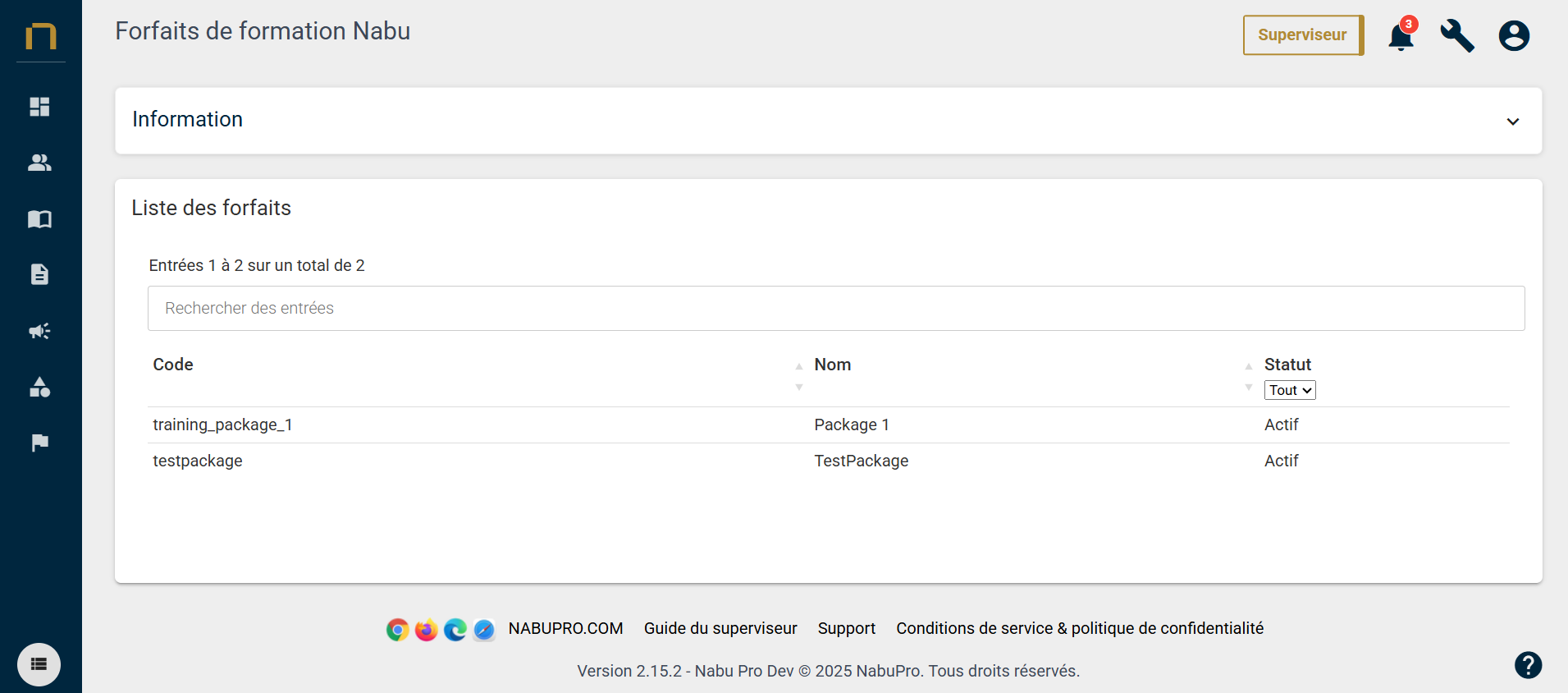Viewport: 1568px width, 693px height.
Task: Click the Chrome browser icon in the footer
Action: 397,630
